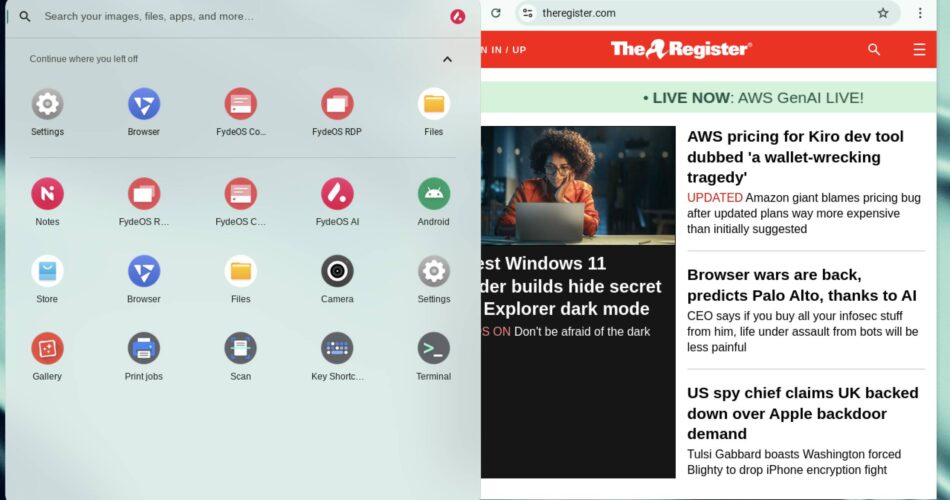
Task: Open the Key Shortcuts app
Action: [337, 348]
